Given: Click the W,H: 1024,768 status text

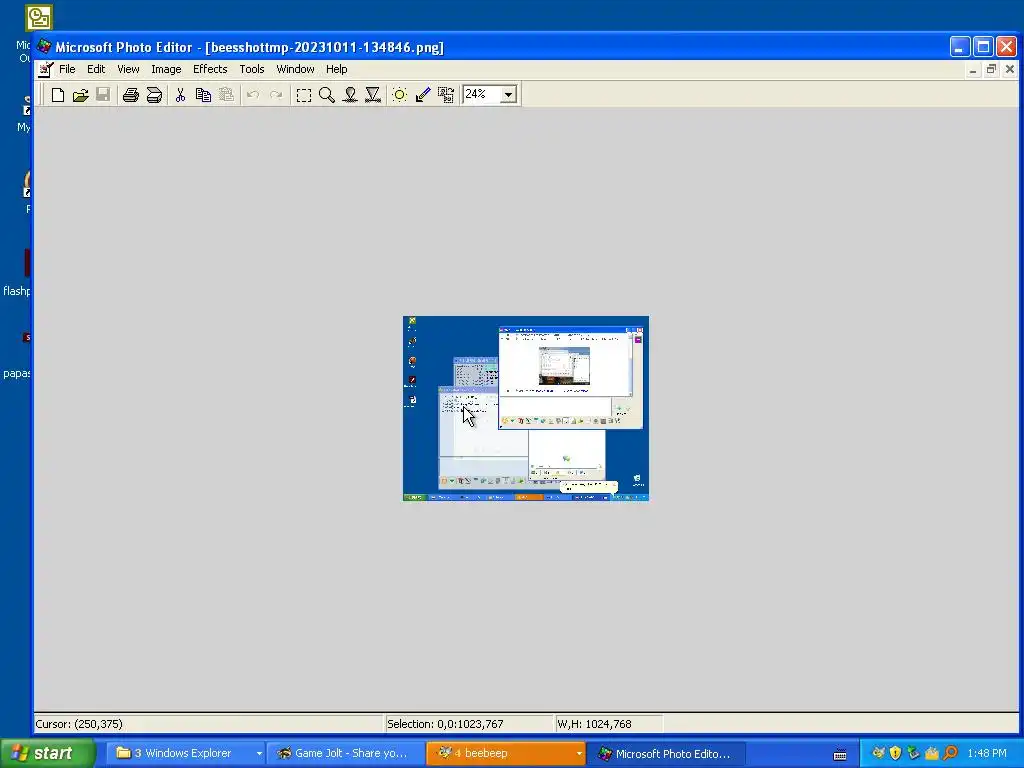Looking at the screenshot, I should (594, 724).
